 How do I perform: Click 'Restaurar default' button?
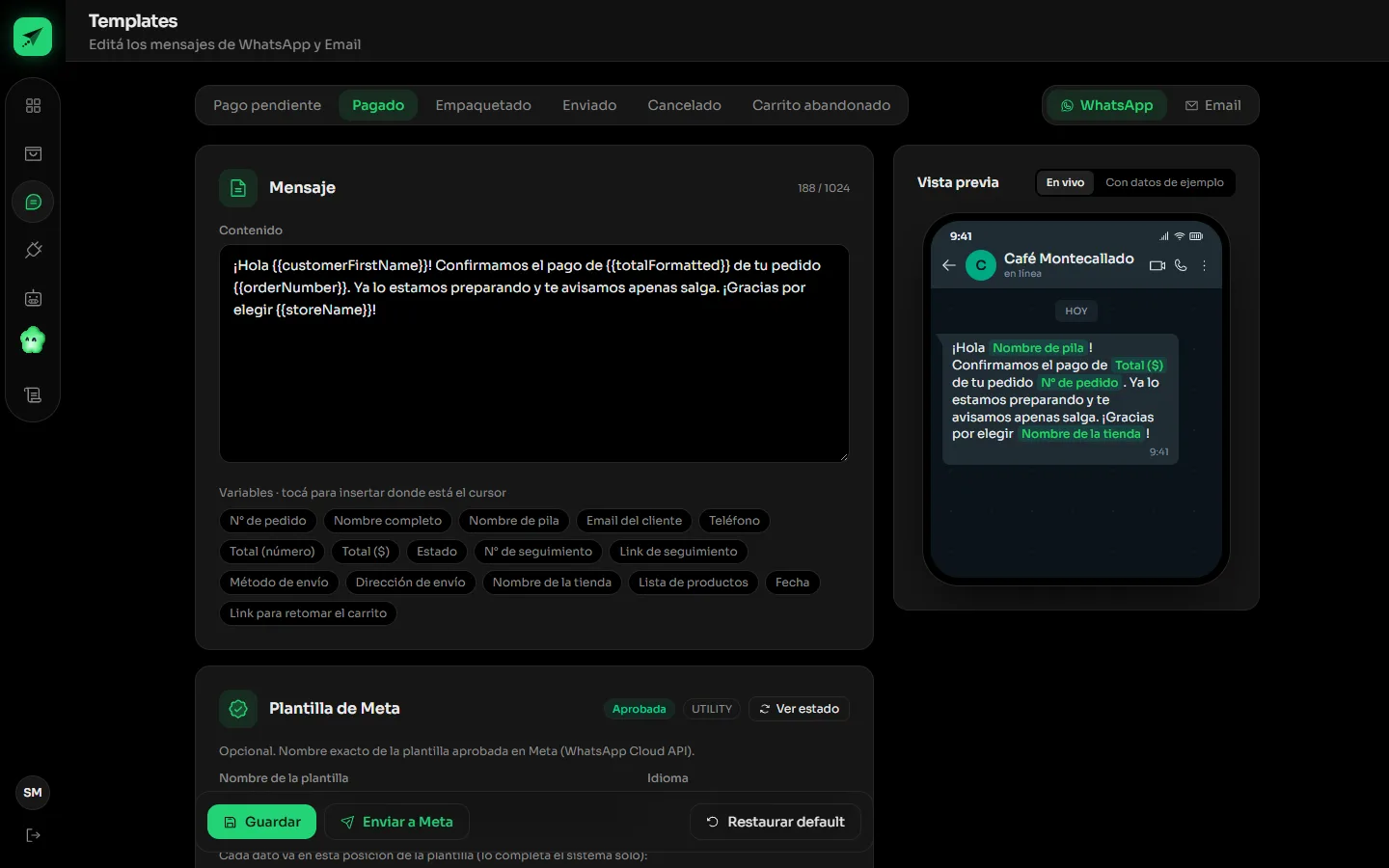[x=776, y=822]
